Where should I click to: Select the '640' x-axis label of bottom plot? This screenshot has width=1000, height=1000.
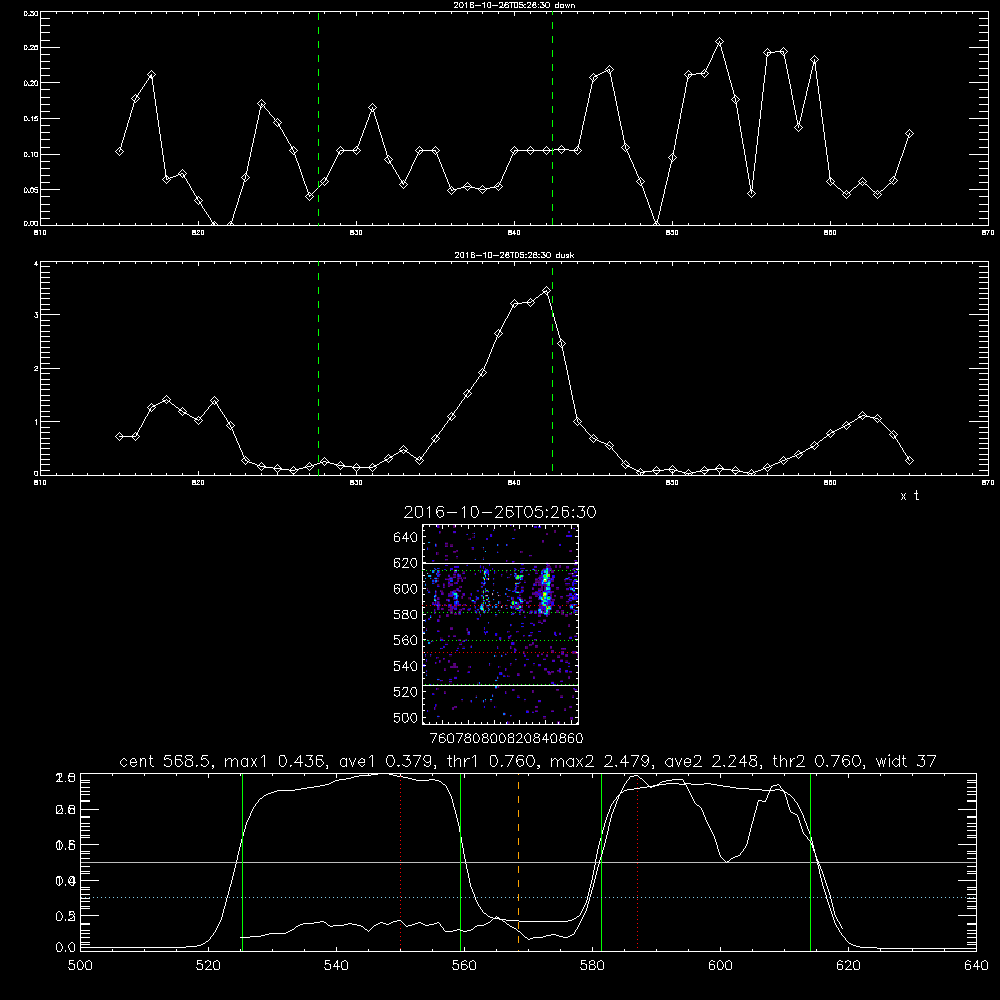click(976, 966)
